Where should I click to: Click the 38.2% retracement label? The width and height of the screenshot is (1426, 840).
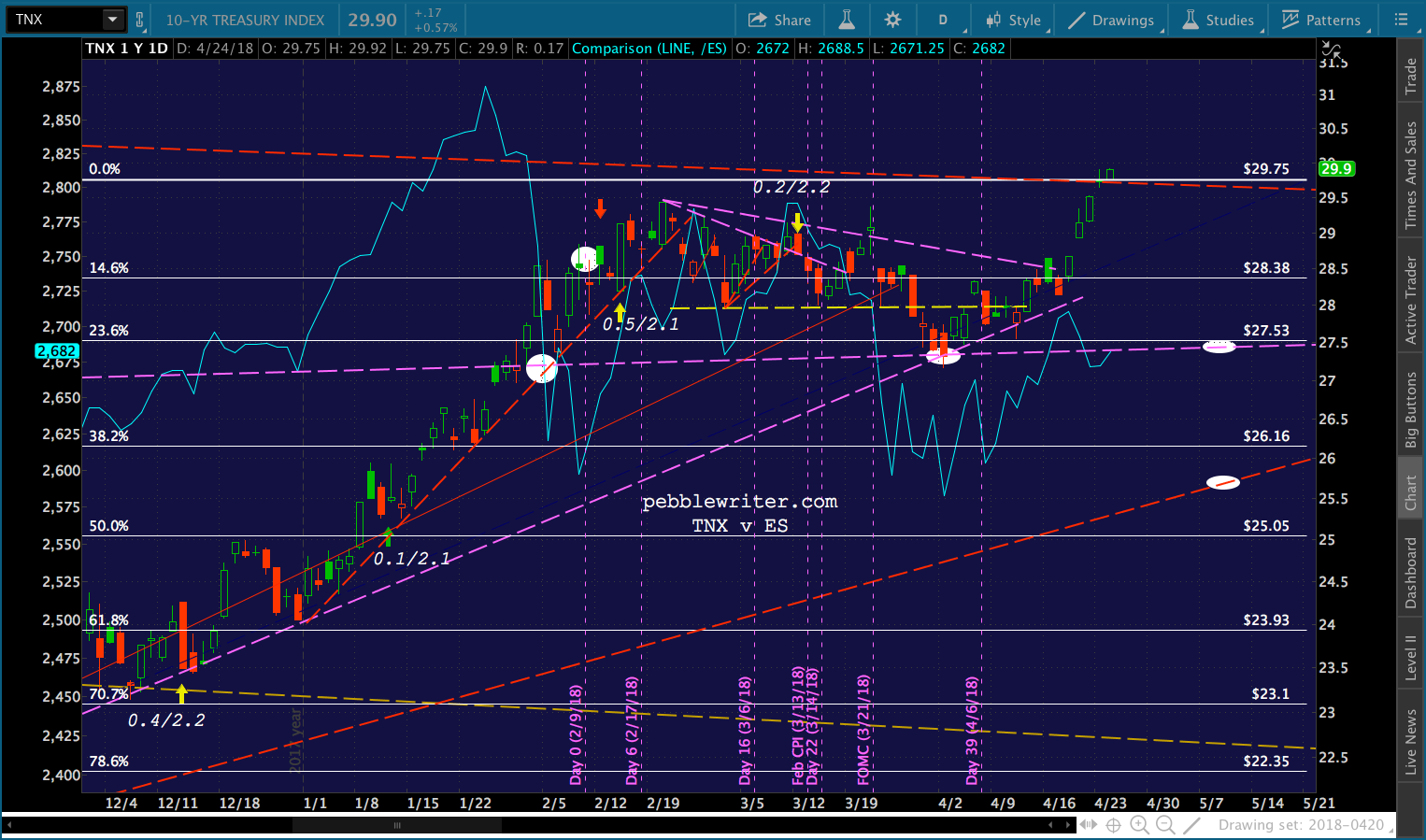point(108,436)
